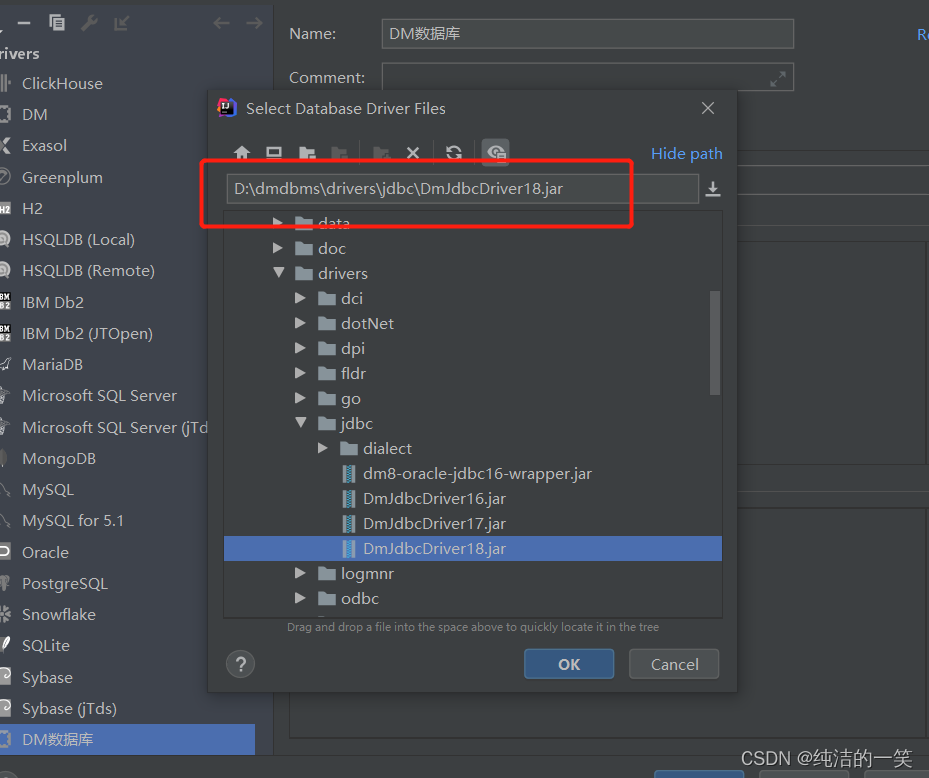Open driver settings wrench icon
Viewport: 929px width, 778px height.
coord(89,23)
